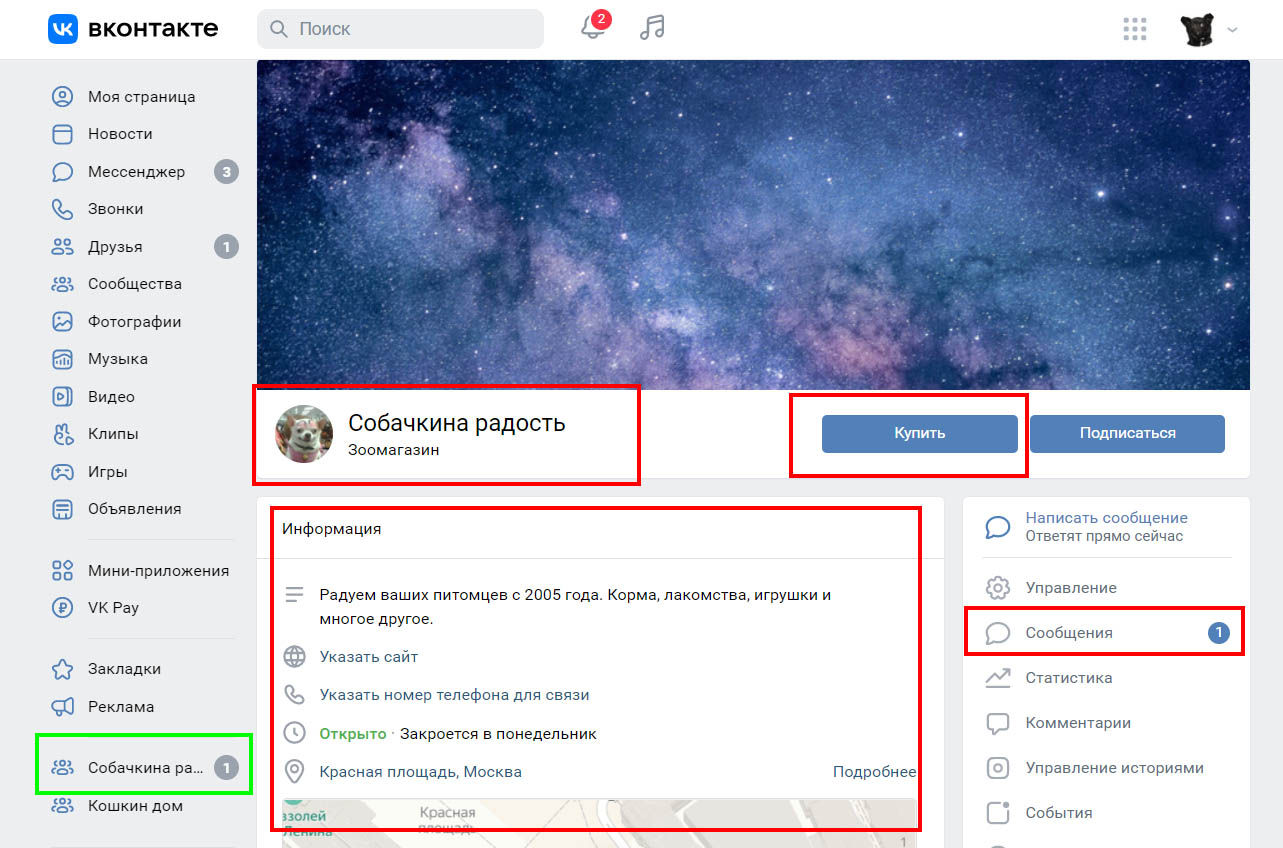Click the Мессенджер unread badge 3

coord(226,172)
